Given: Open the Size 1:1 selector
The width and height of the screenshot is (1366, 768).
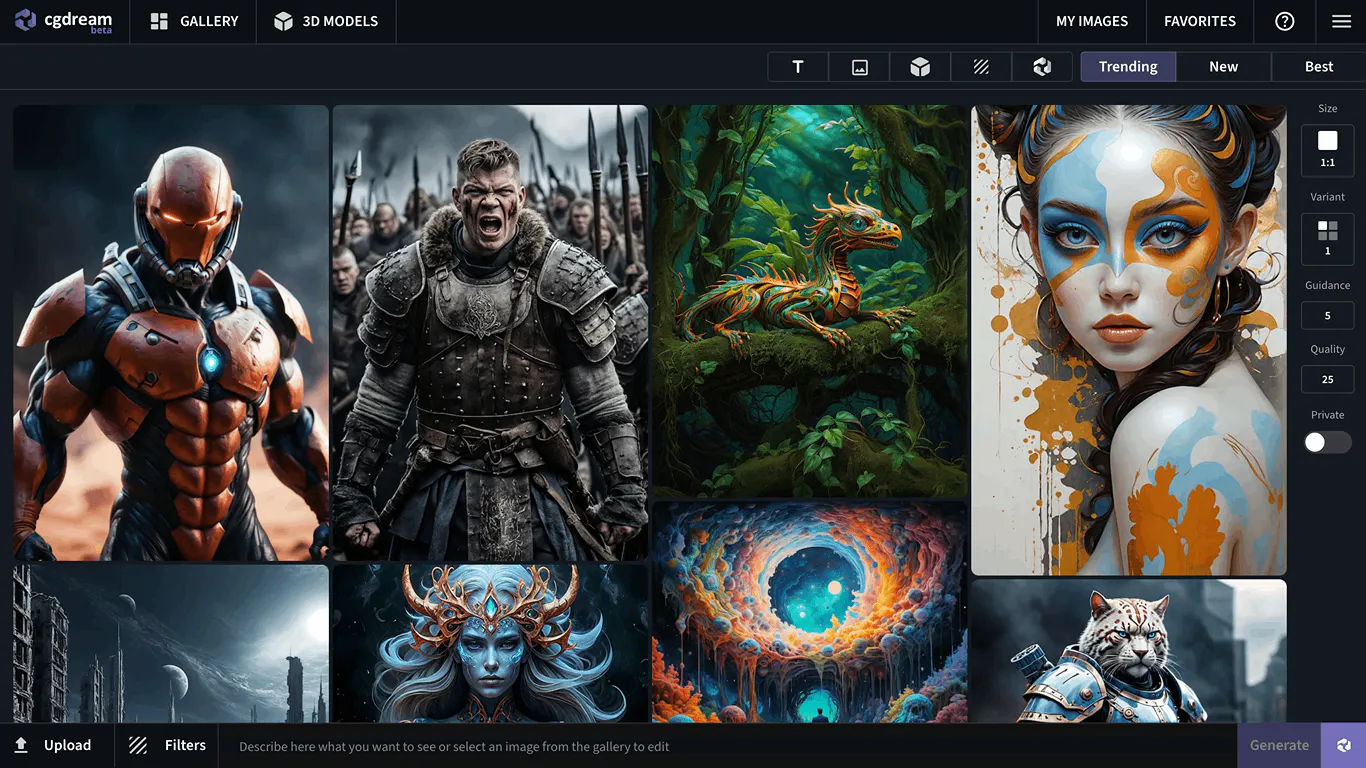Looking at the screenshot, I should tap(1327, 150).
